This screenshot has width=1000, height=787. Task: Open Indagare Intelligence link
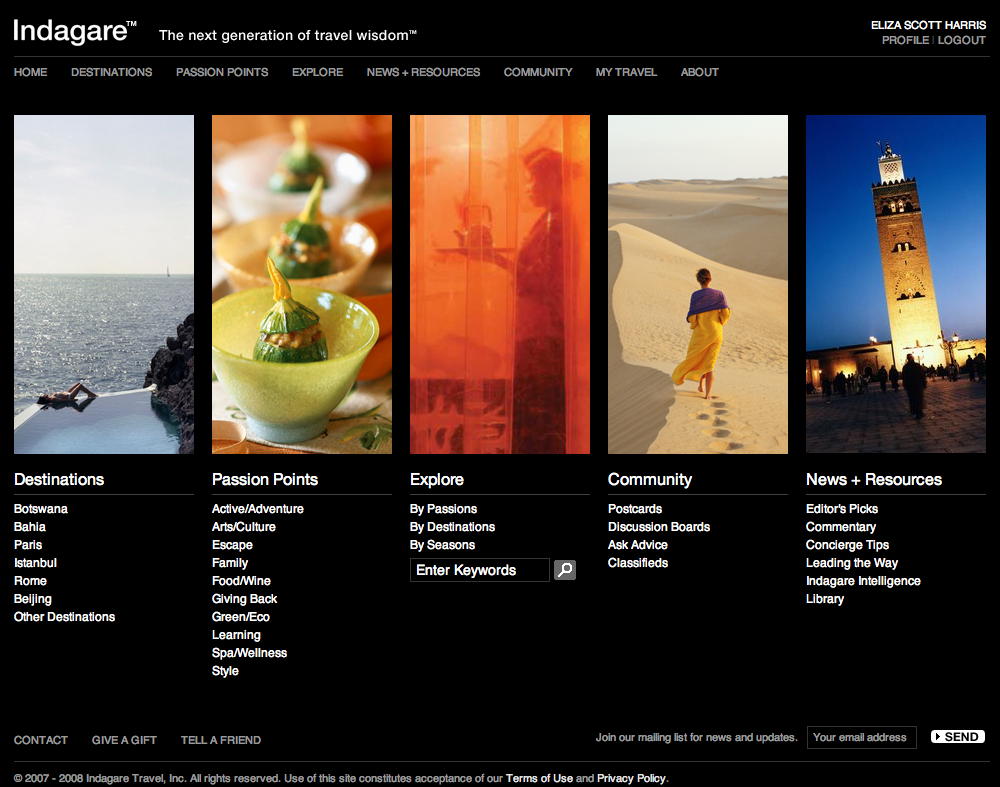click(x=863, y=581)
